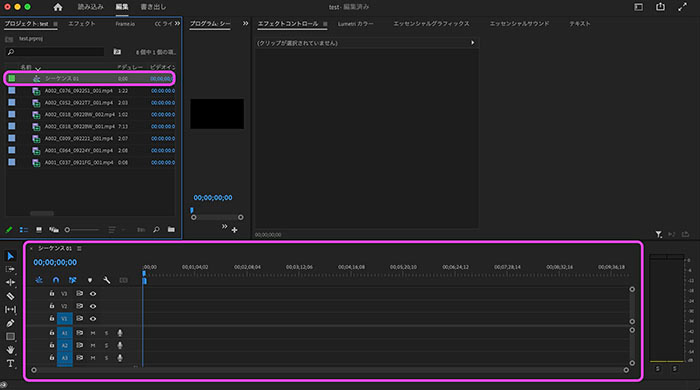
Task: Open Effect Controls panel menu
Action: [325, 24]
